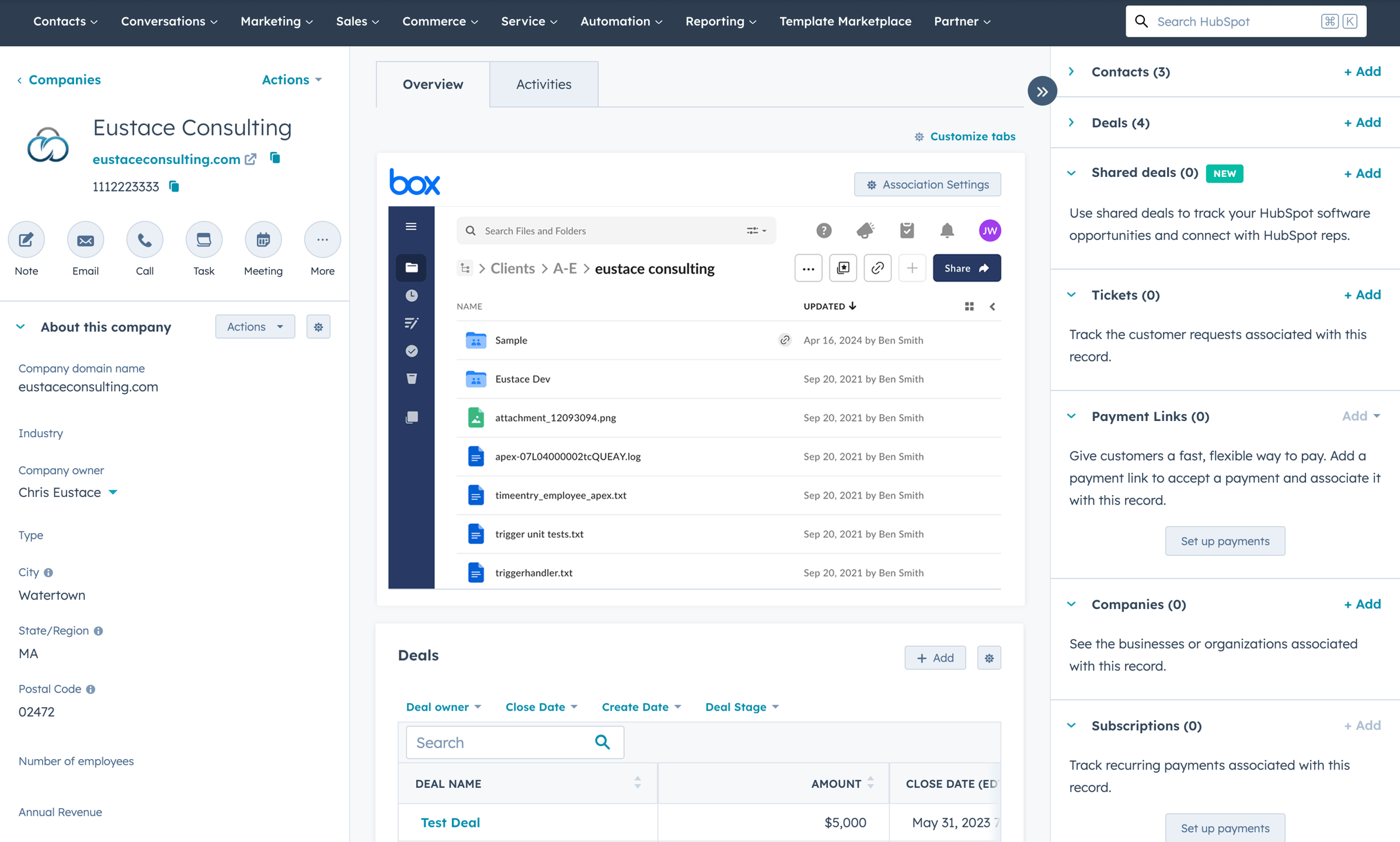
Task: Open the Box help question mark icon
Action: click(824, 231)
